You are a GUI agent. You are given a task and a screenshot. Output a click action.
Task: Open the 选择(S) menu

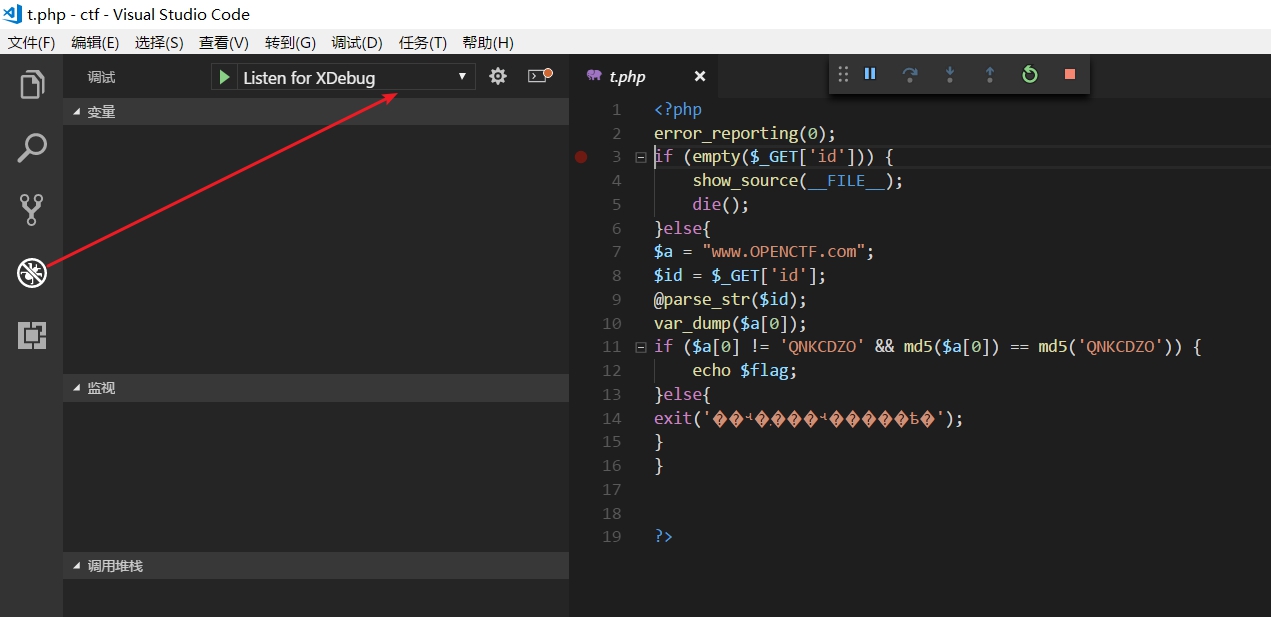point(159,43)
